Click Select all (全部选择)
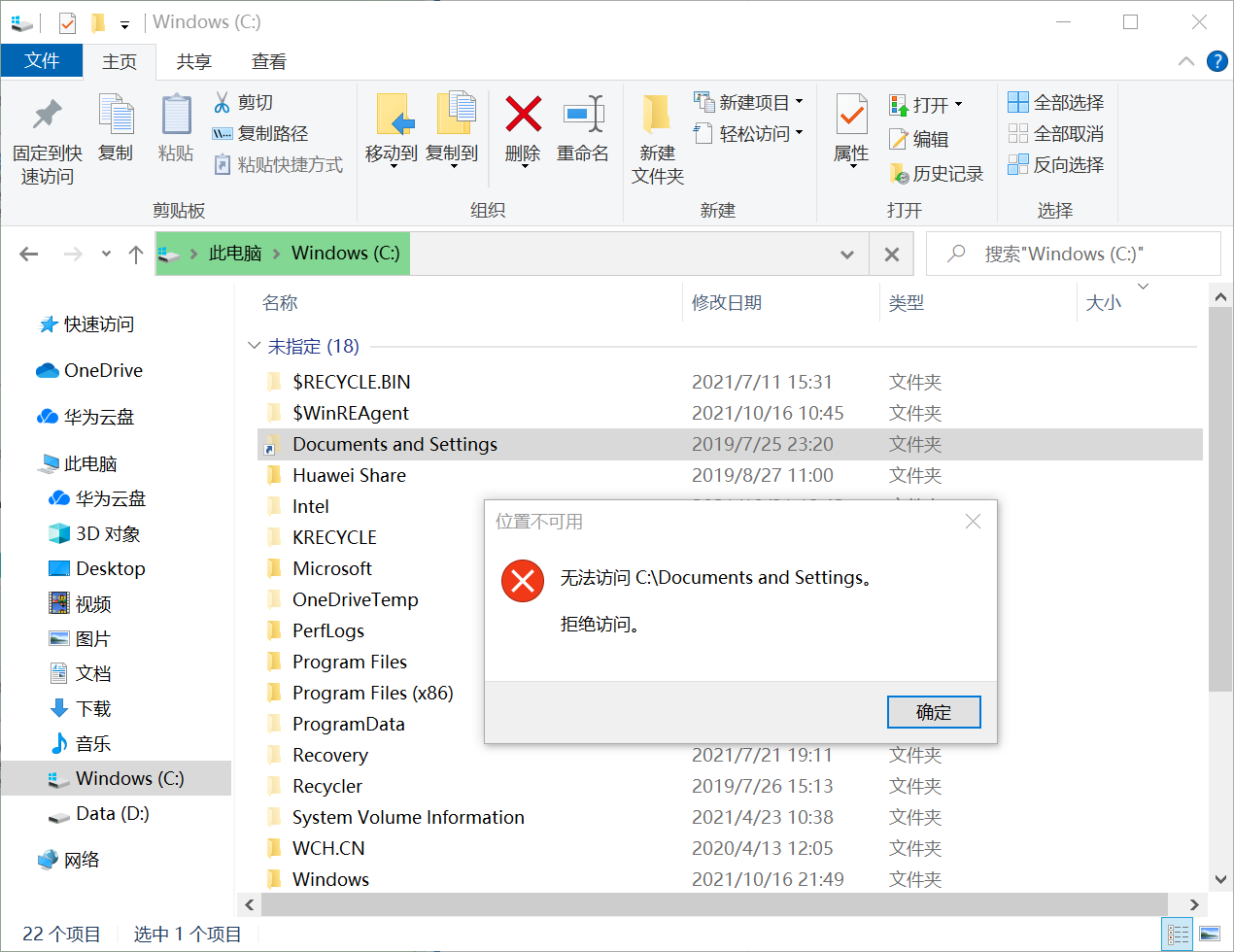1234x952 pixels. click(x=1056, y=102)
